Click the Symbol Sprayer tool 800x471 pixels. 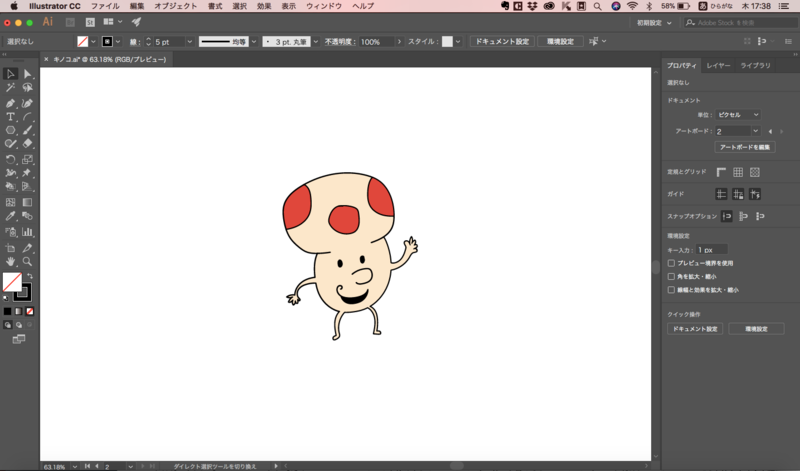[x=10, y=232]
